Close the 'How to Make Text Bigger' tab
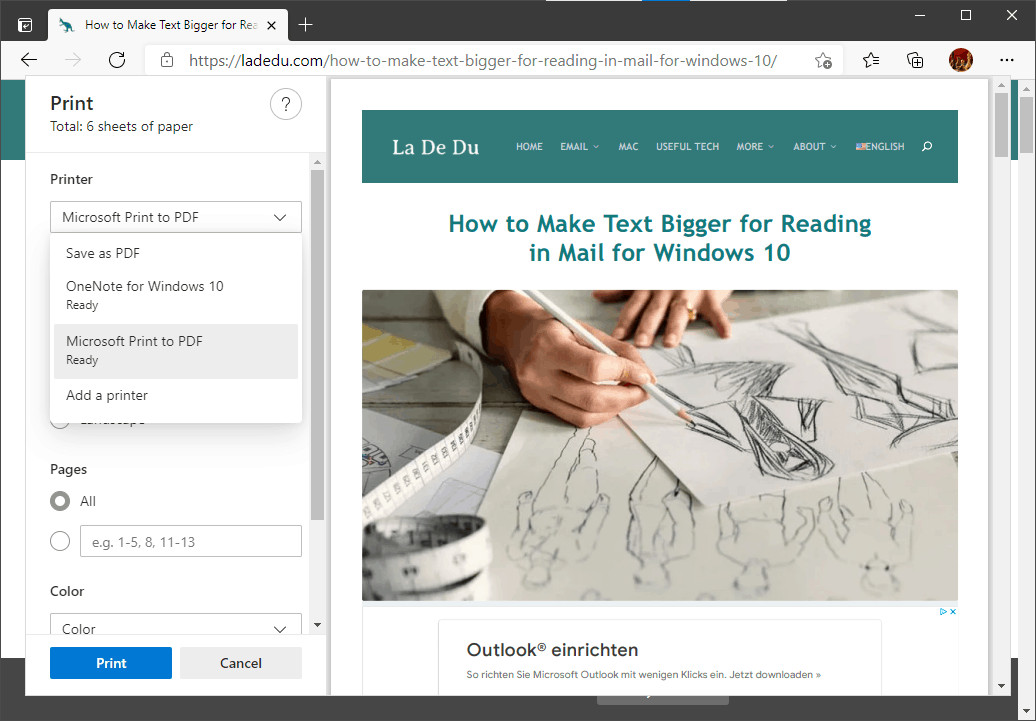This screenshot has height=721, width=1036. click(272, 26)
